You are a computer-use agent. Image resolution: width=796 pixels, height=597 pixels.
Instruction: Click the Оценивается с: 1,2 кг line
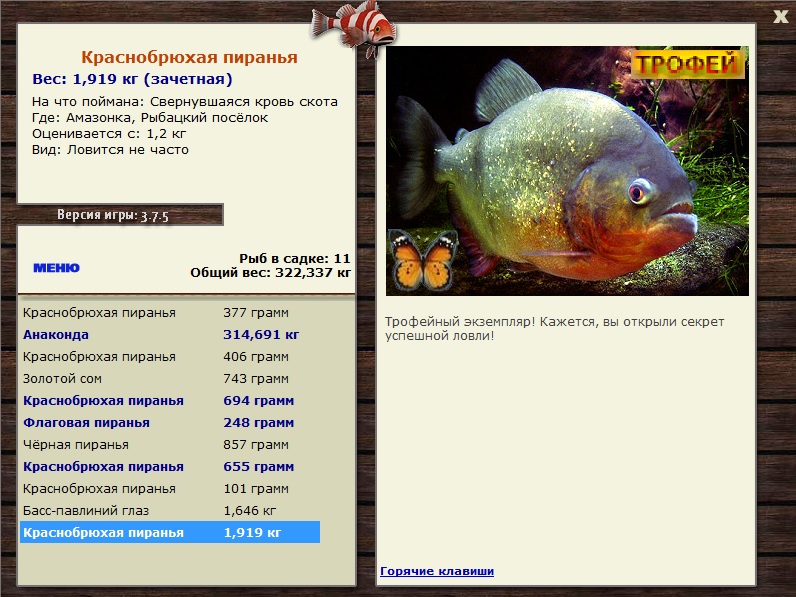point(109,134)
